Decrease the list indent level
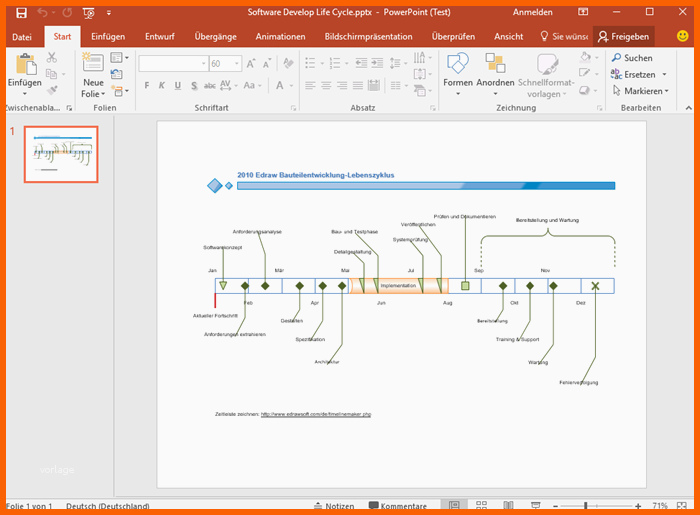700x515 pixels. click(x=361, y=63)
